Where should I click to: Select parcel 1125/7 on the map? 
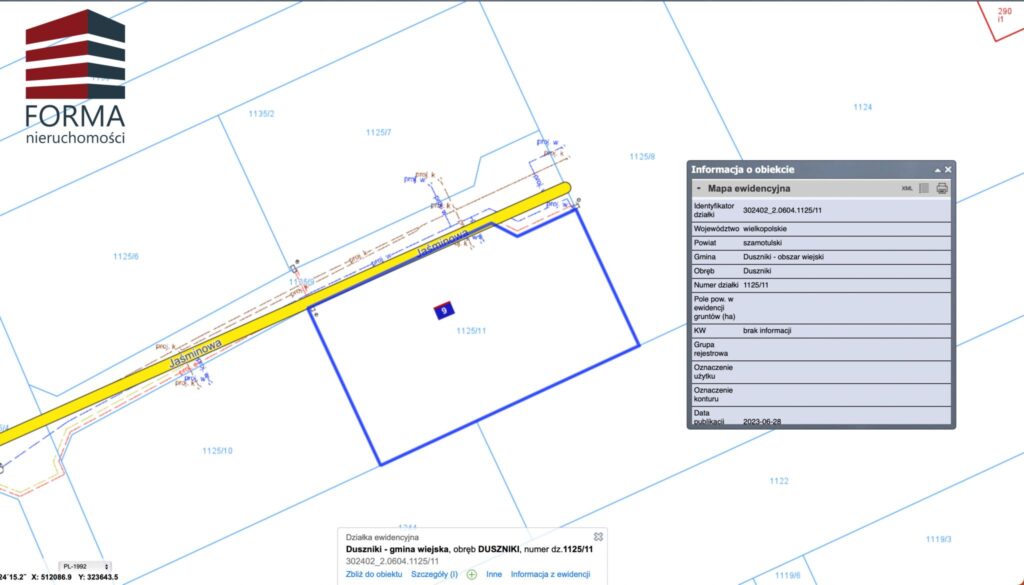pos(378,133)
